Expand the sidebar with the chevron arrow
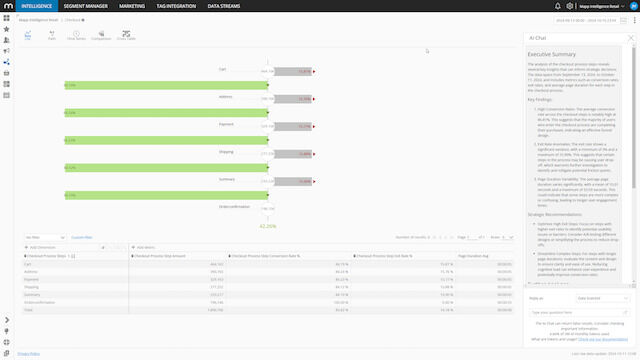Image resolution: width=640 pixels, height=360 pixels. point(7,320)
